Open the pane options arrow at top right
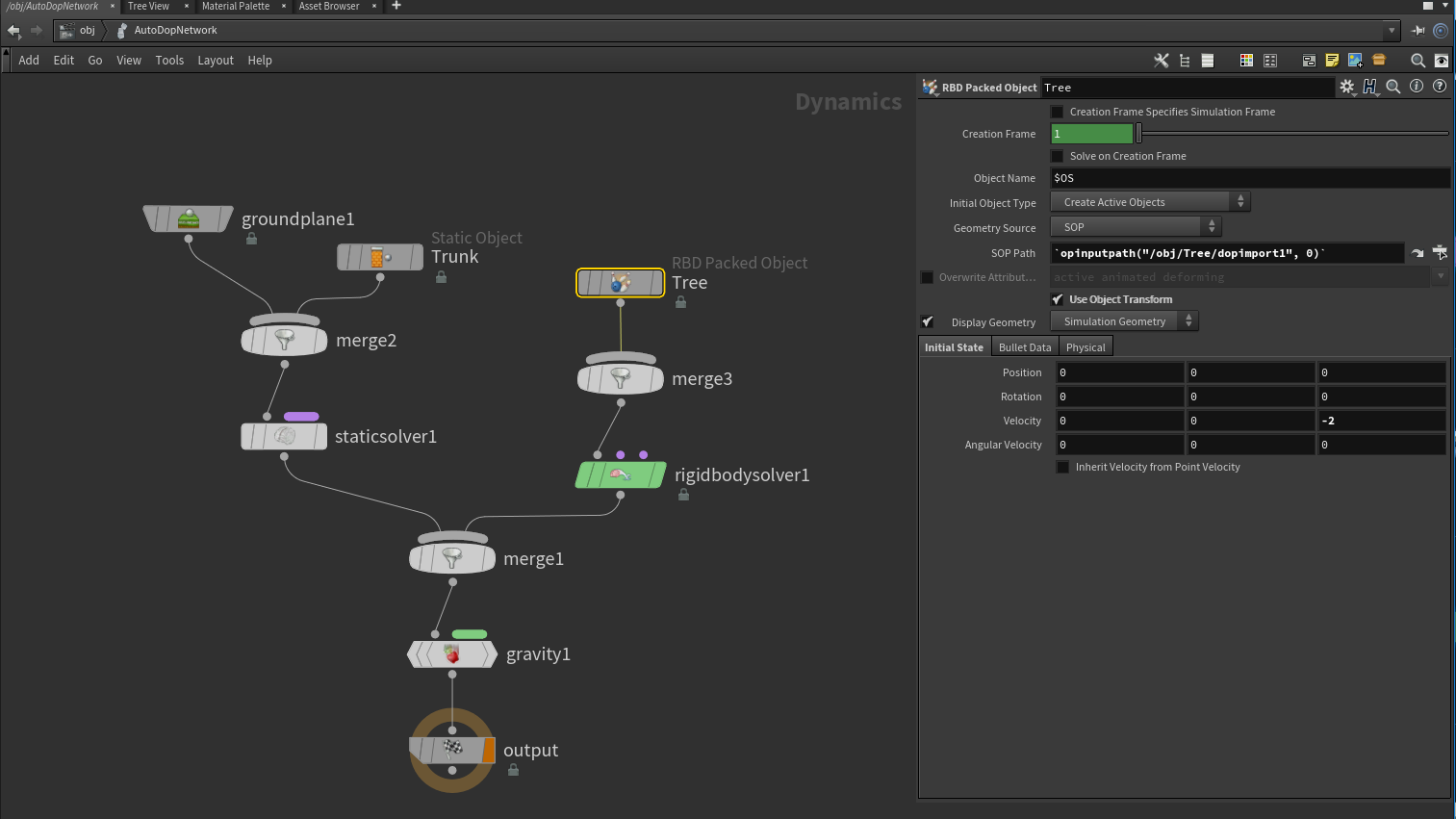 click(1445, 6)
